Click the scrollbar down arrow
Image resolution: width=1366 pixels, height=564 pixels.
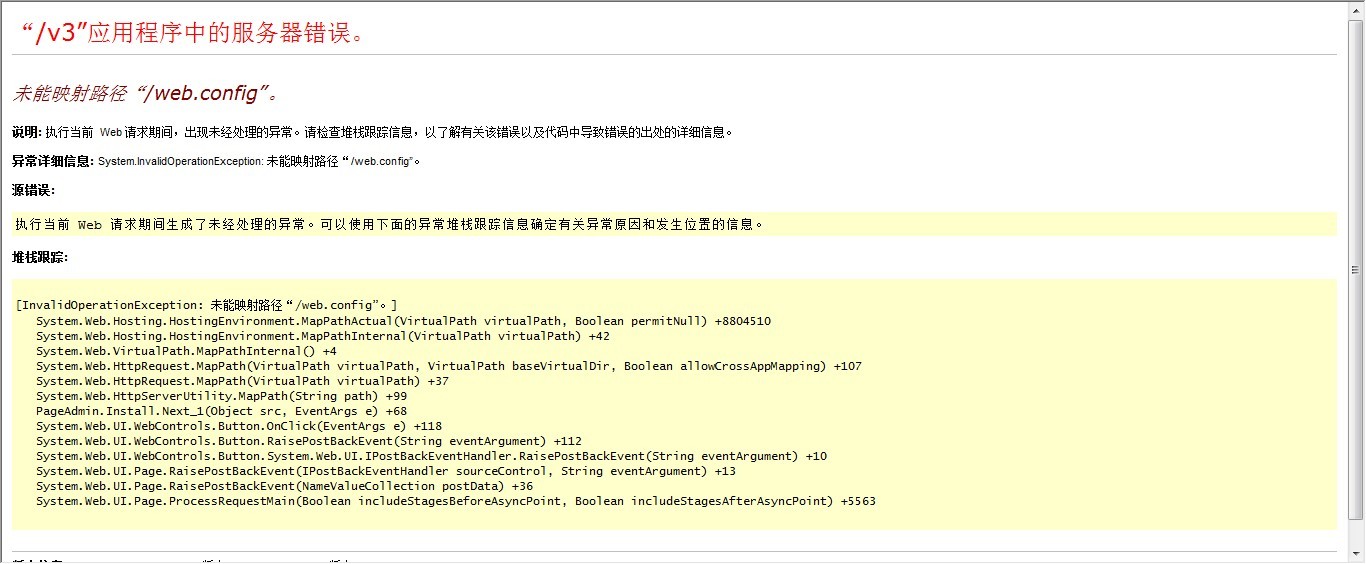click(1357, 556)
